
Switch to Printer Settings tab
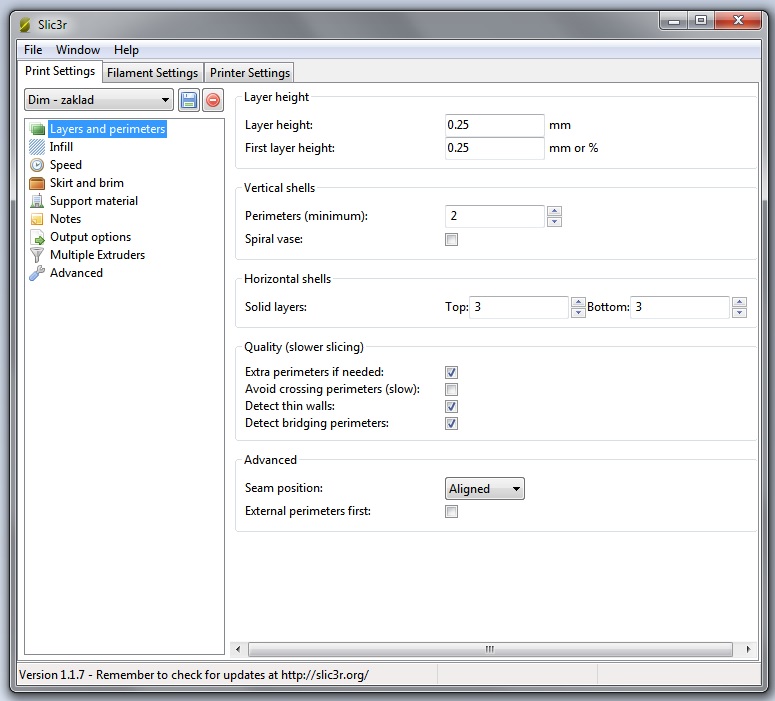click(250, 73)
